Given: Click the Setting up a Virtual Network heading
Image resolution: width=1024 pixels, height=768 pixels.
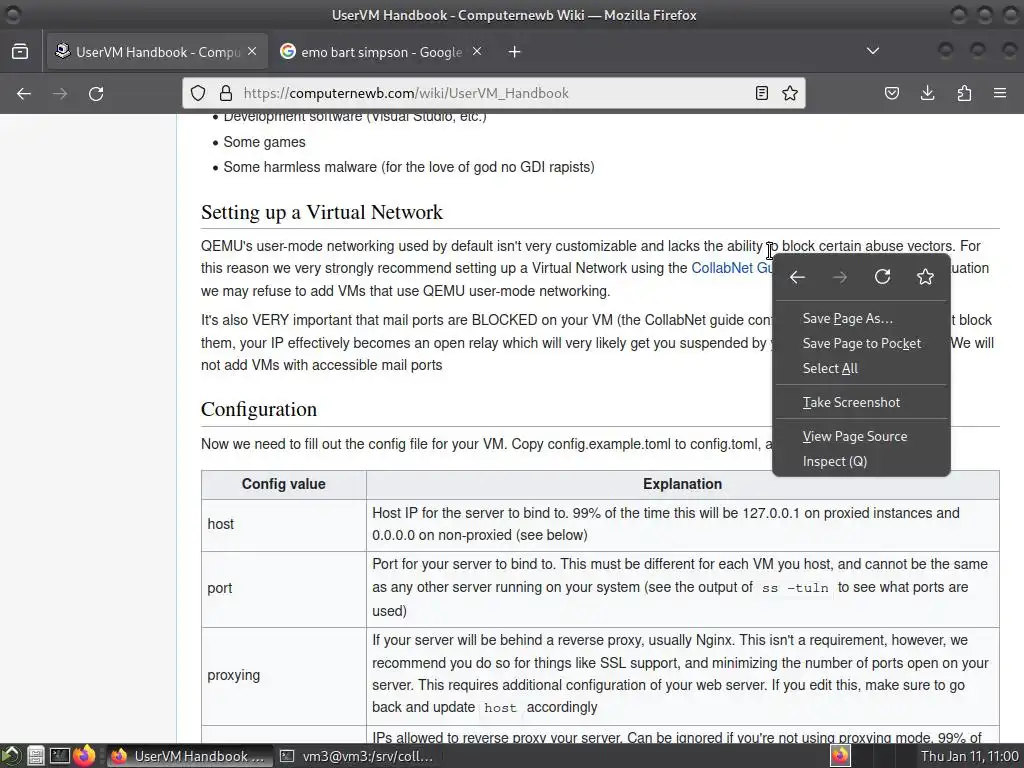Looking at the screenshot, I should (x=322, y=212).
